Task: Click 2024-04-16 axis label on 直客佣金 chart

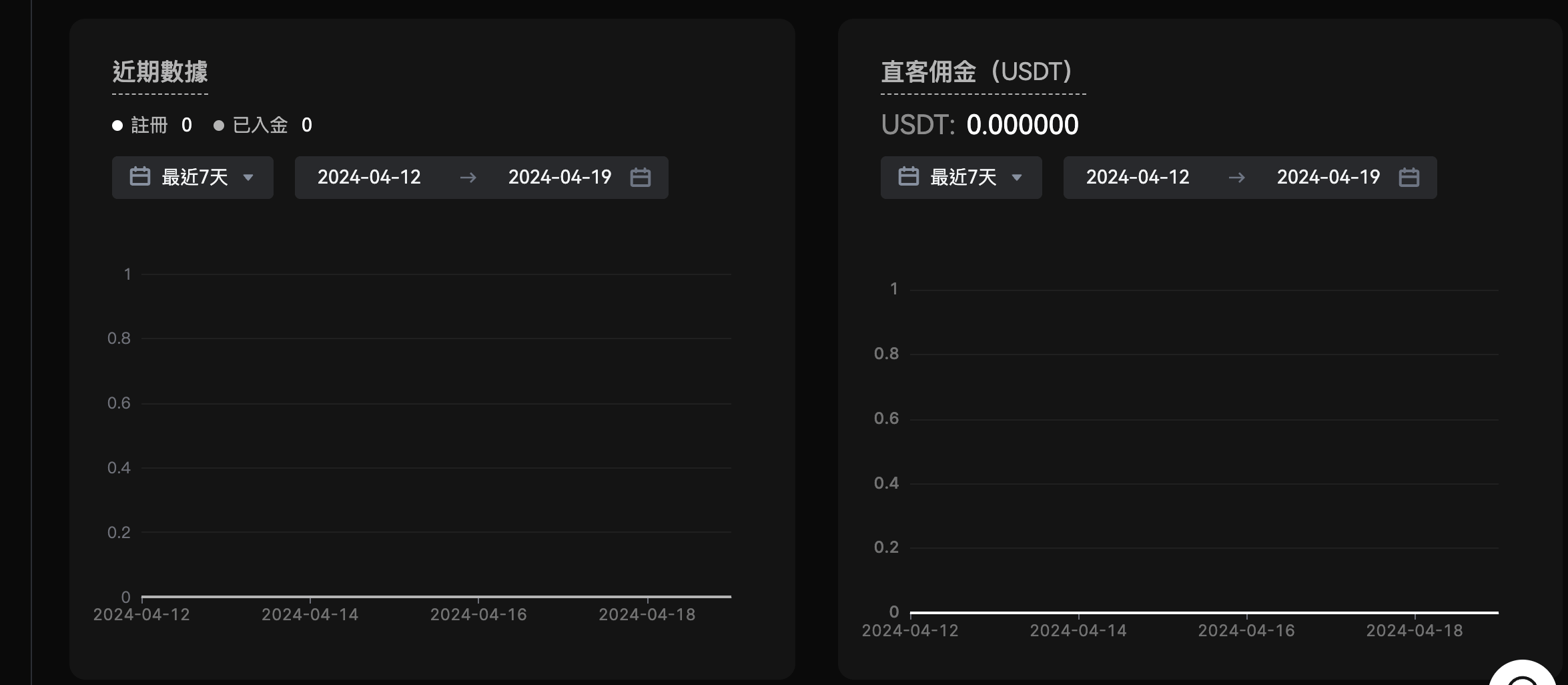Action: tap(1246, 631)
